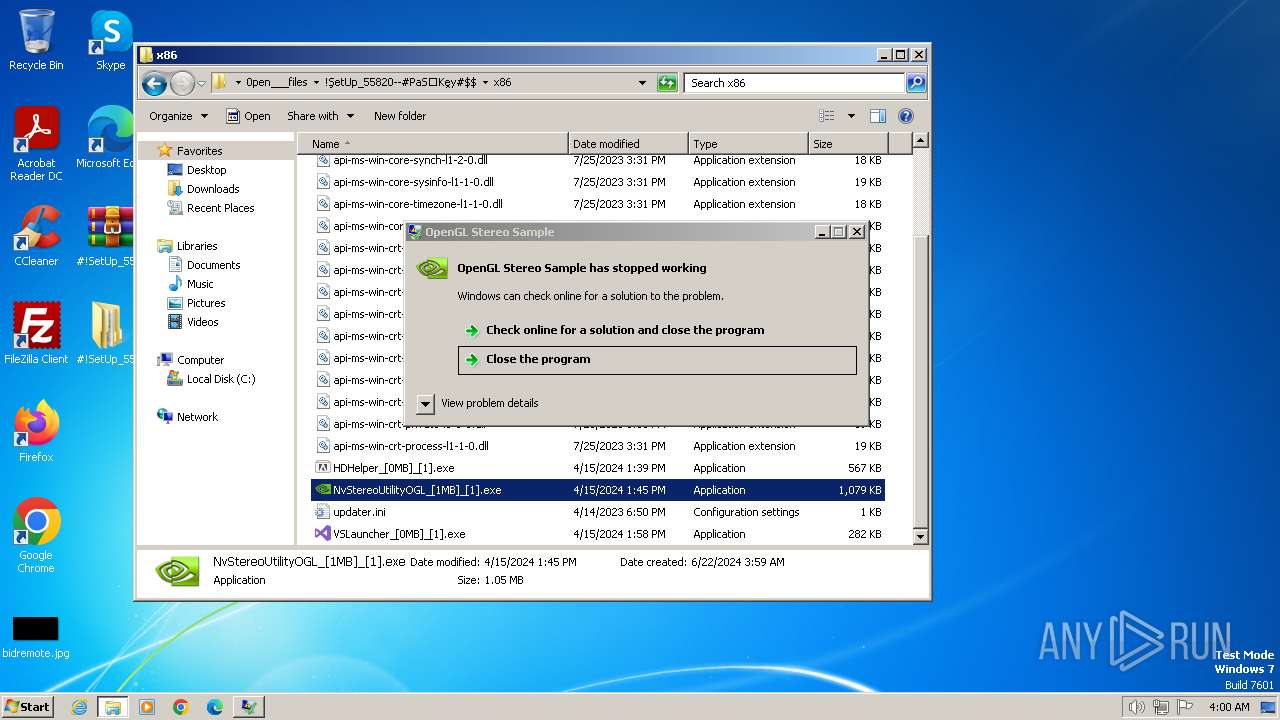Viewport: 1280px width, 720px height.
Task: Go back in Explorer window
Action: click(154, 83)
